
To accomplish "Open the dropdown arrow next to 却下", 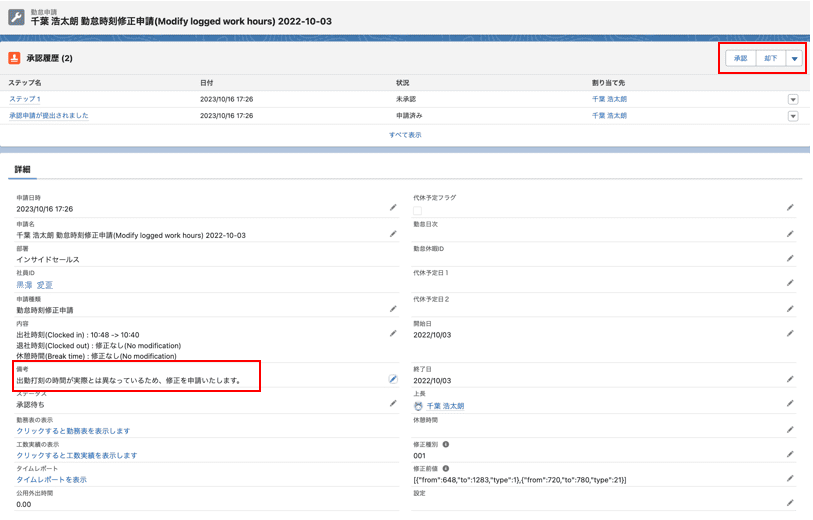I will point(795,59).
